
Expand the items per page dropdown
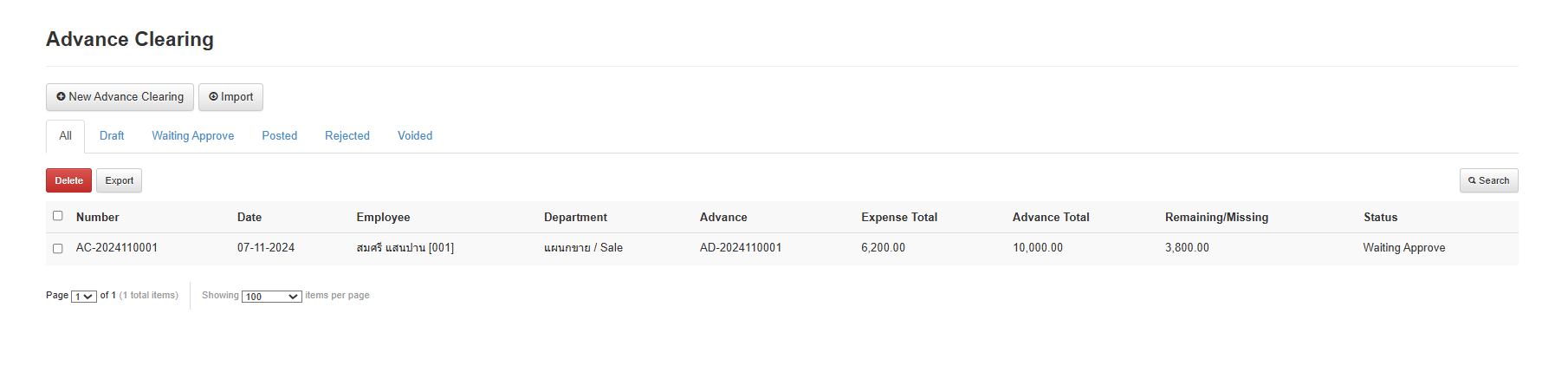[x=271, y=297]
